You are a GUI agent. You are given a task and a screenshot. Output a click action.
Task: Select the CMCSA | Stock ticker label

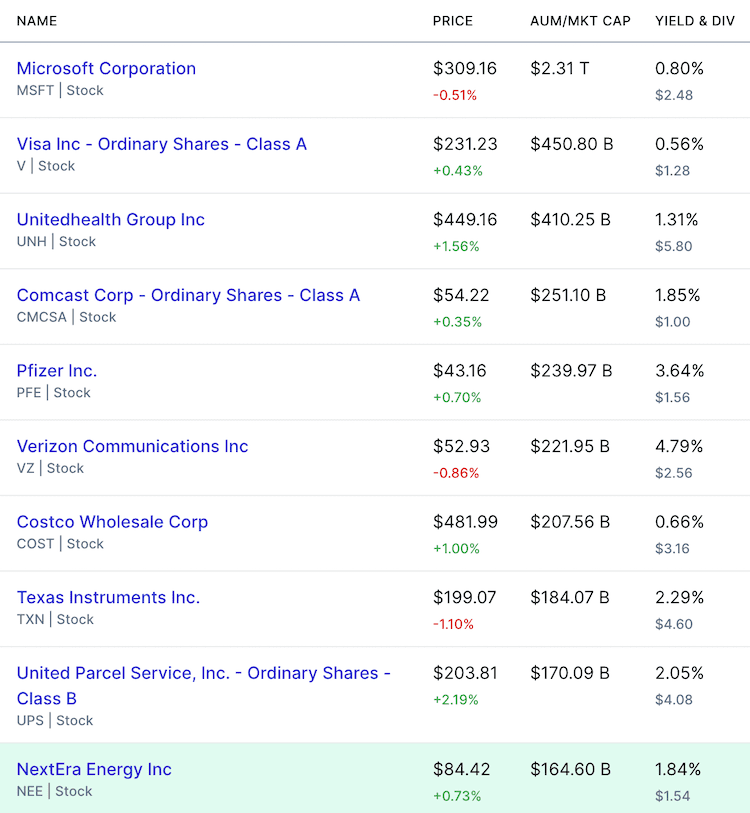(x=66, y=317)
